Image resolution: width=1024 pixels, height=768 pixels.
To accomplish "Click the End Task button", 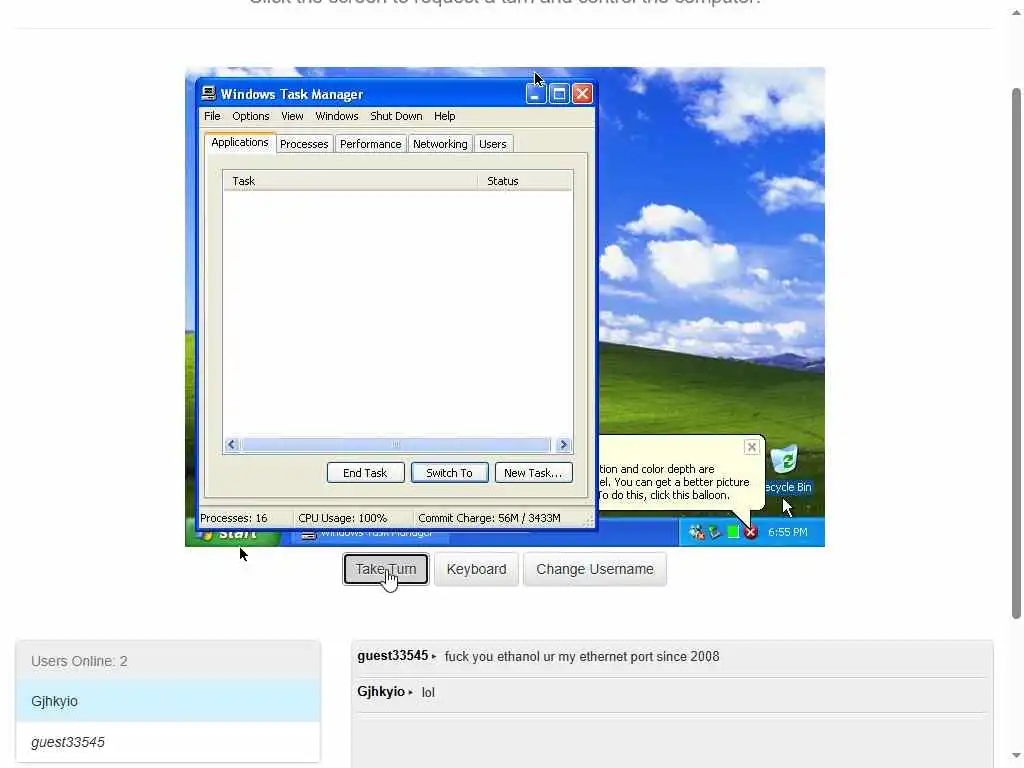I will pyautogui.click(x=365, y=473).
